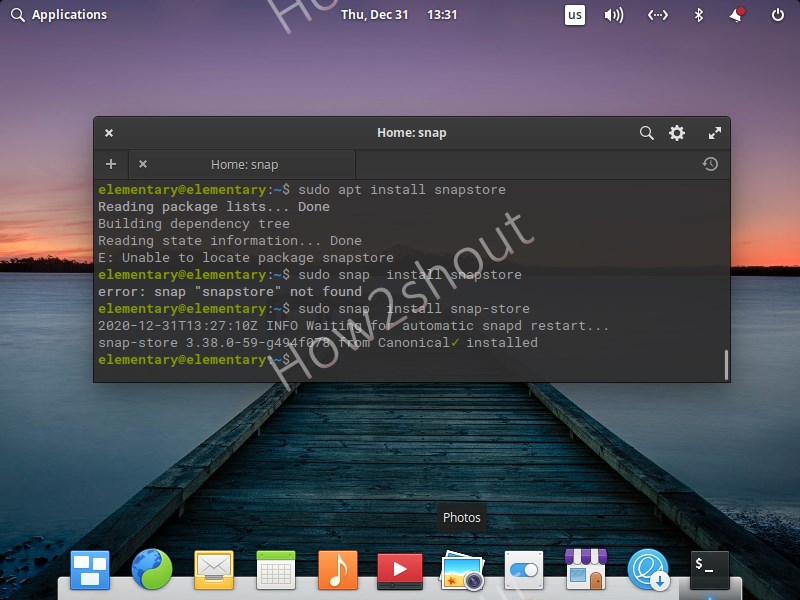Toggle Bluetooth from the top panel
This screenshot has width=800, height=600.
coord(698,15)
